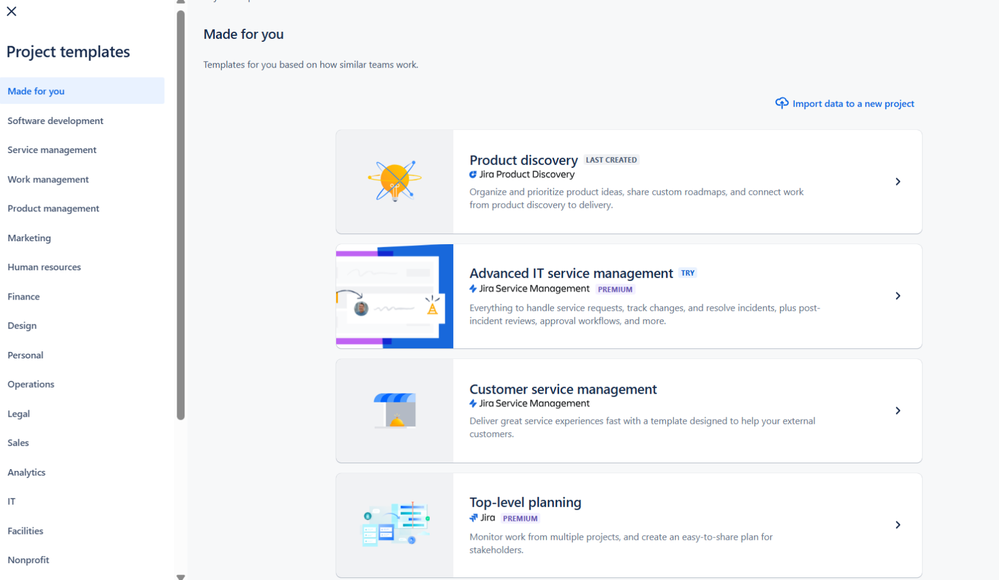The image size is (999, 580).
Task: Open Service management templates
Action: [52, 150]
